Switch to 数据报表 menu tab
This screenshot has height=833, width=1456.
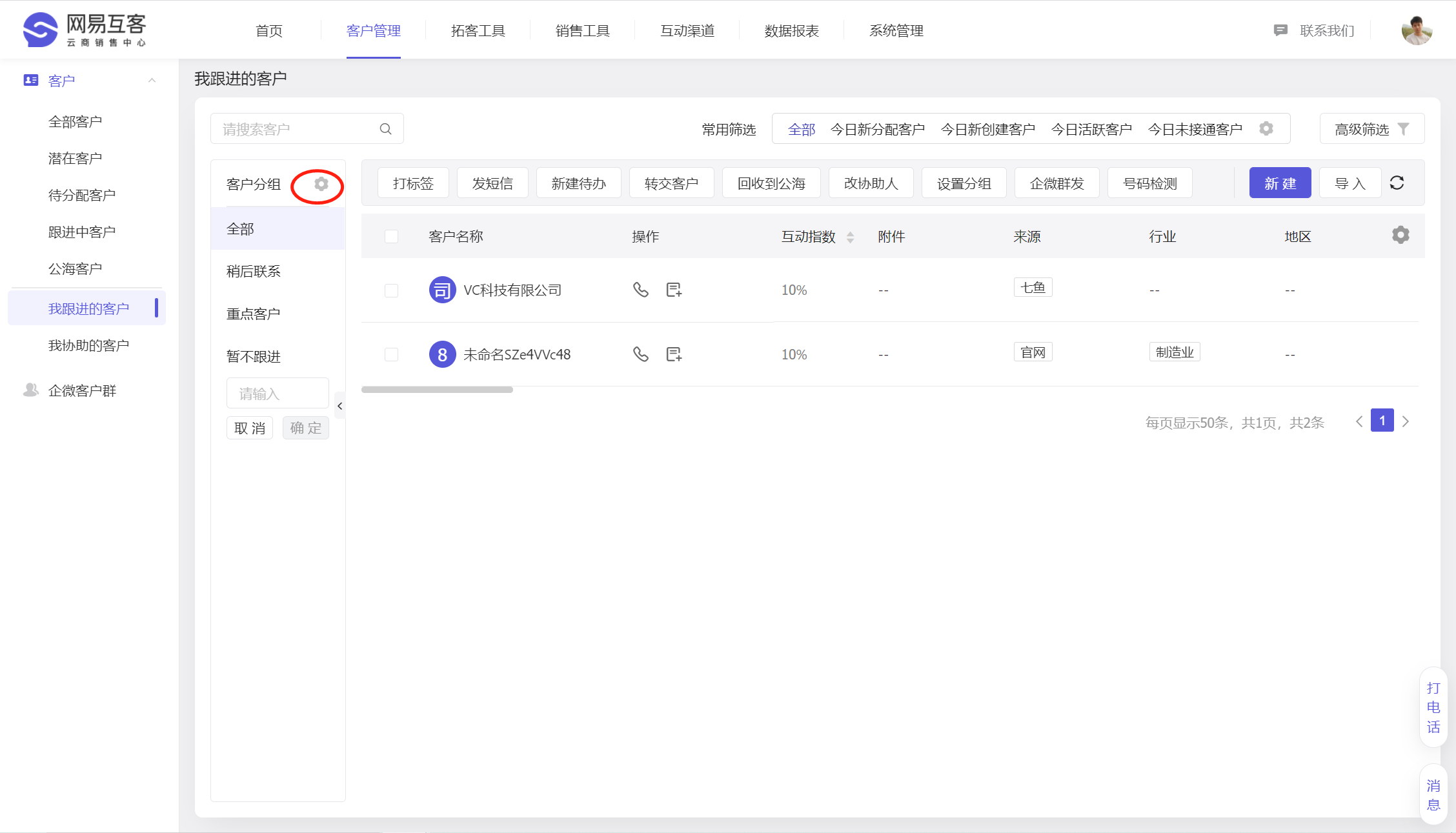792,30
